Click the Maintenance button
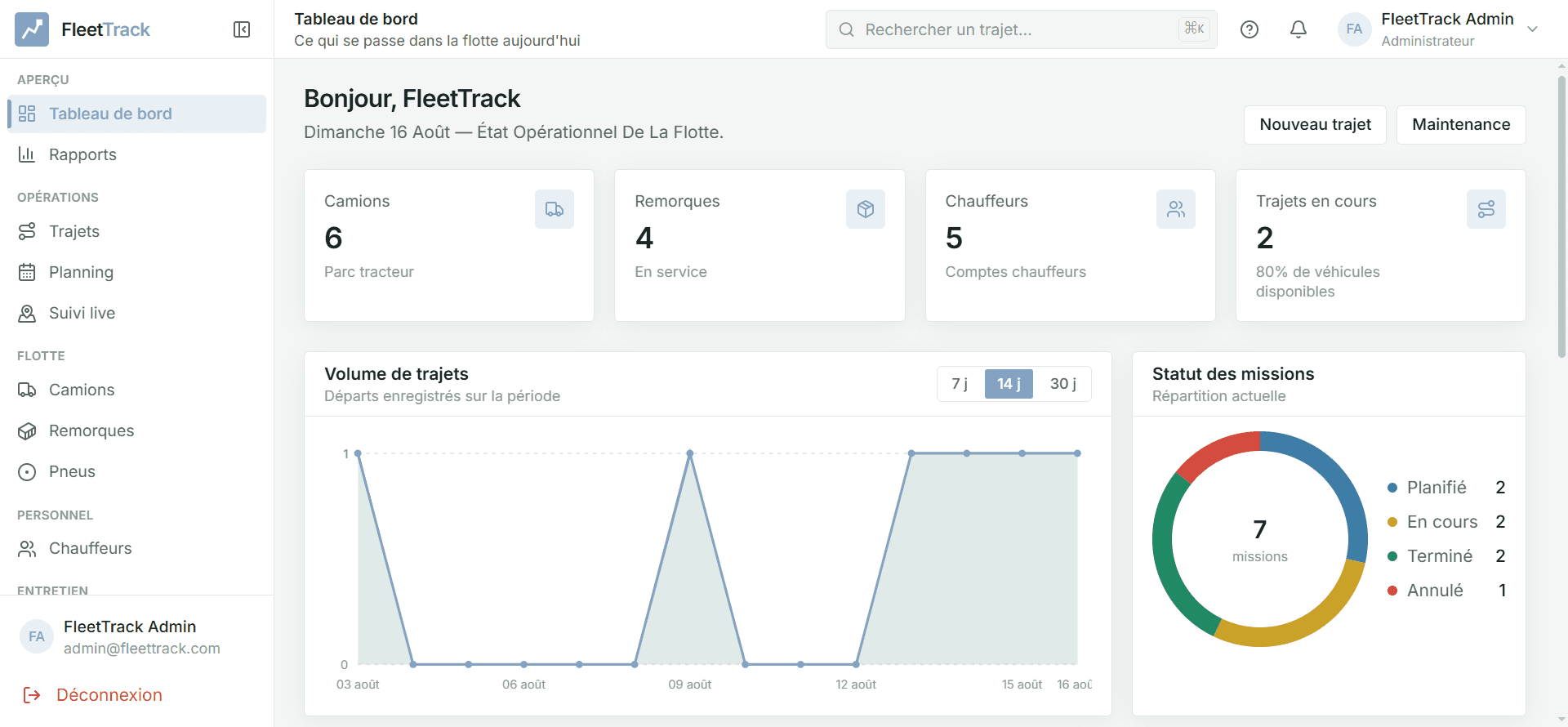 pyautogui.click(x=1461, y=125)
